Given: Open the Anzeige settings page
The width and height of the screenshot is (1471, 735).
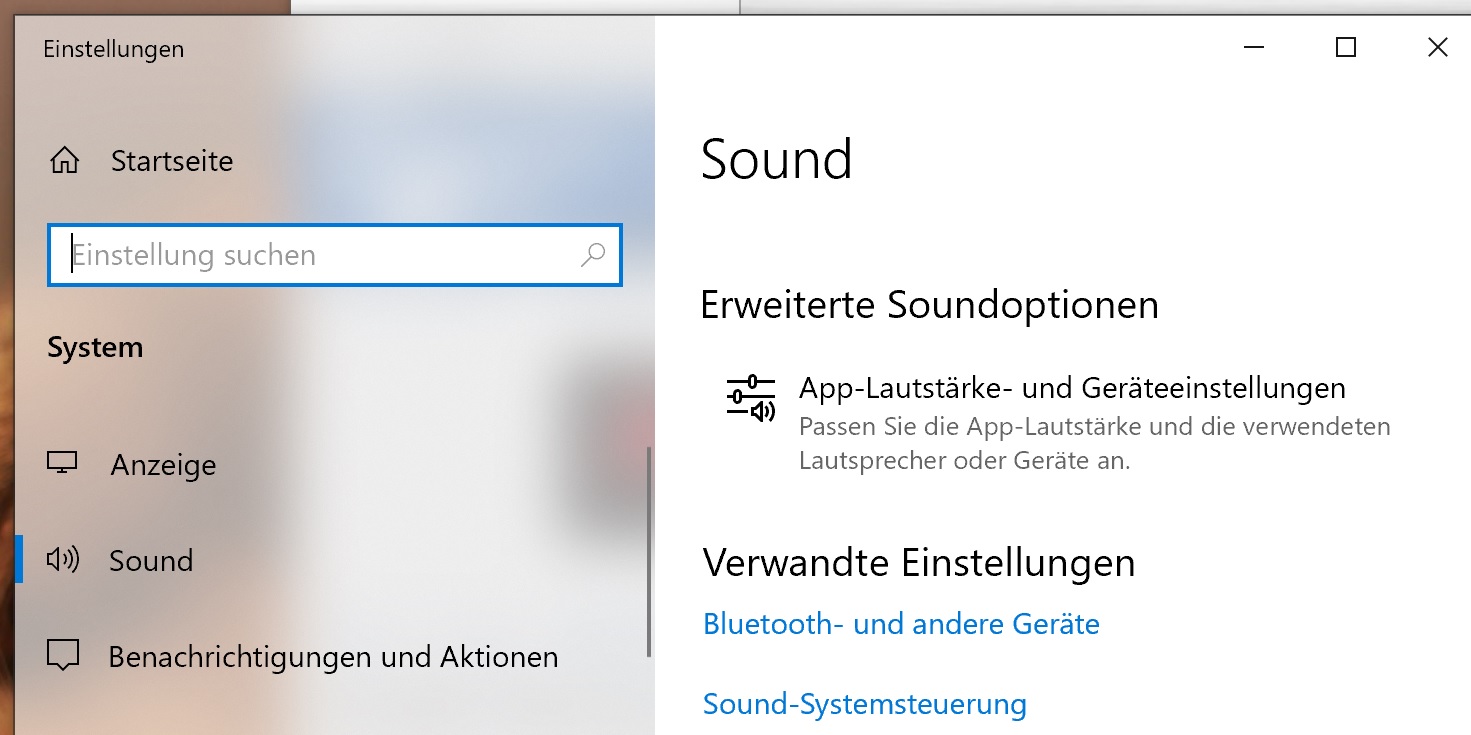Looking at the screenshot, I should 162,463.
